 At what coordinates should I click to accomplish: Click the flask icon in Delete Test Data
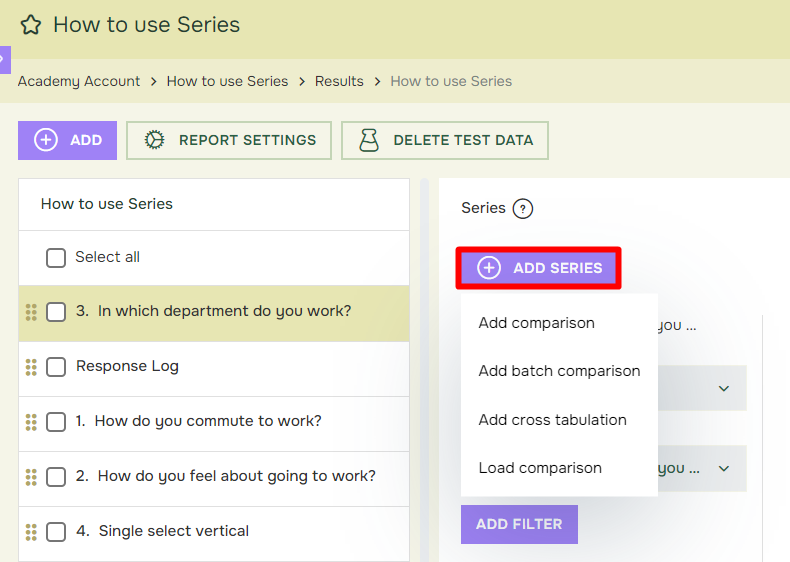pos(369,140)
